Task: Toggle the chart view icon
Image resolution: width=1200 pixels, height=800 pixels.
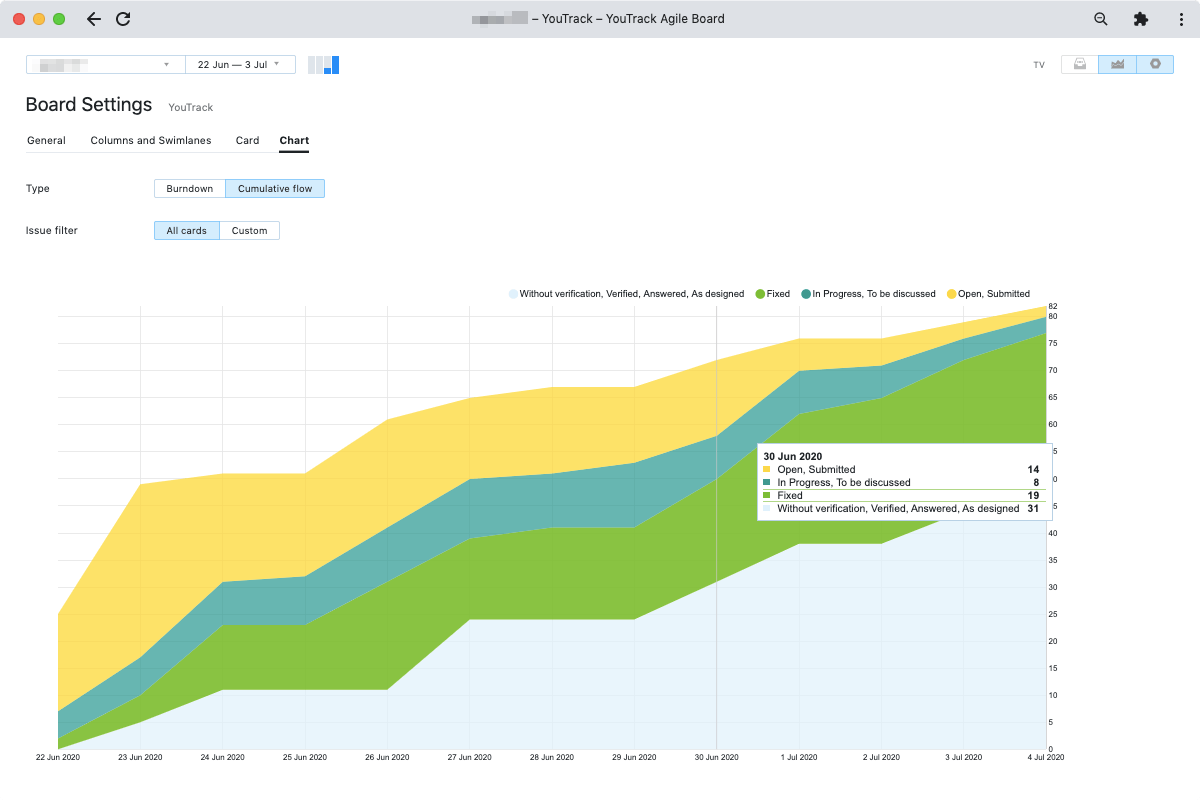Action: point(1117,64)
